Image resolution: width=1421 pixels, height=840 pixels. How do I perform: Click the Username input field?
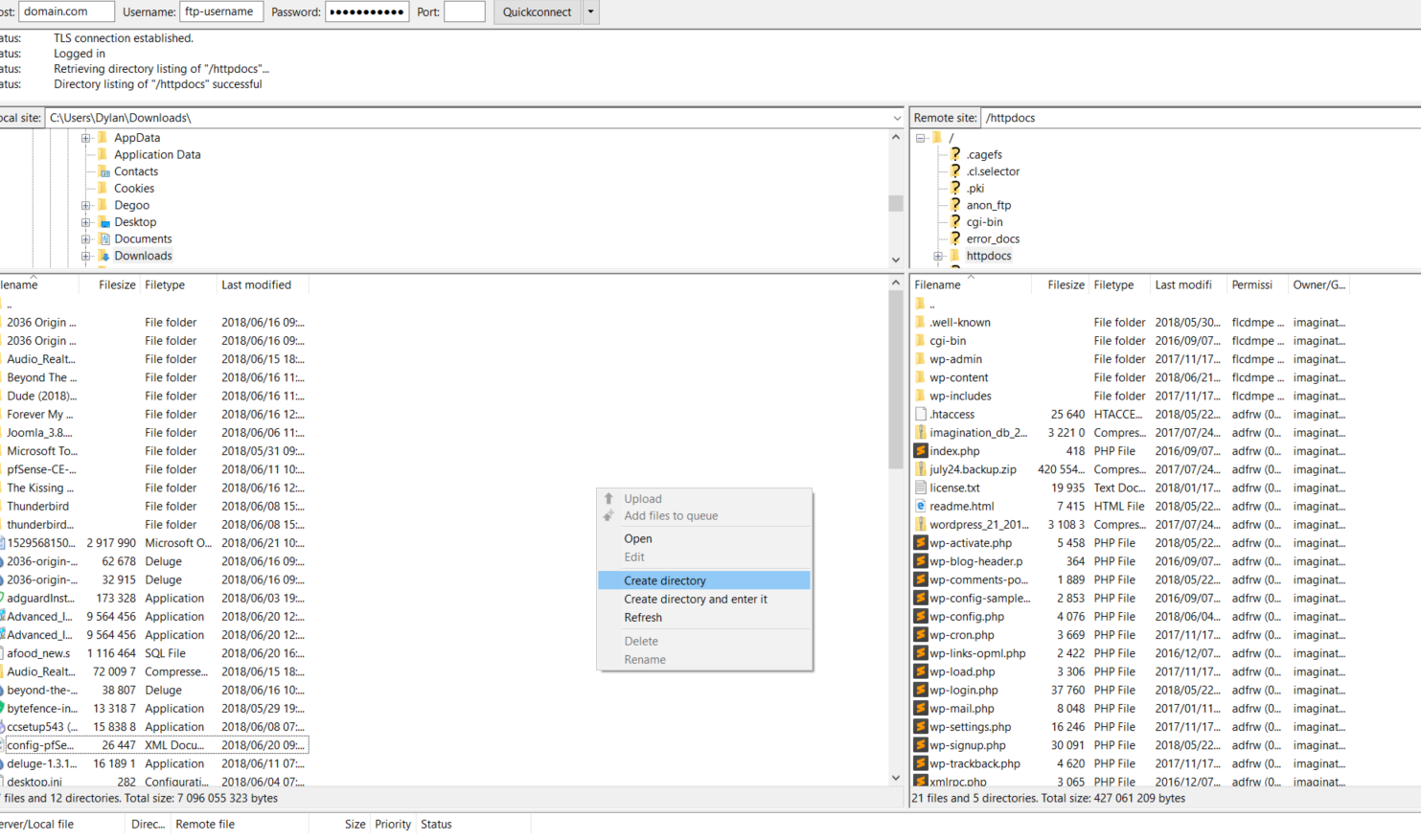pyautogui.click(x=221, y=11)
